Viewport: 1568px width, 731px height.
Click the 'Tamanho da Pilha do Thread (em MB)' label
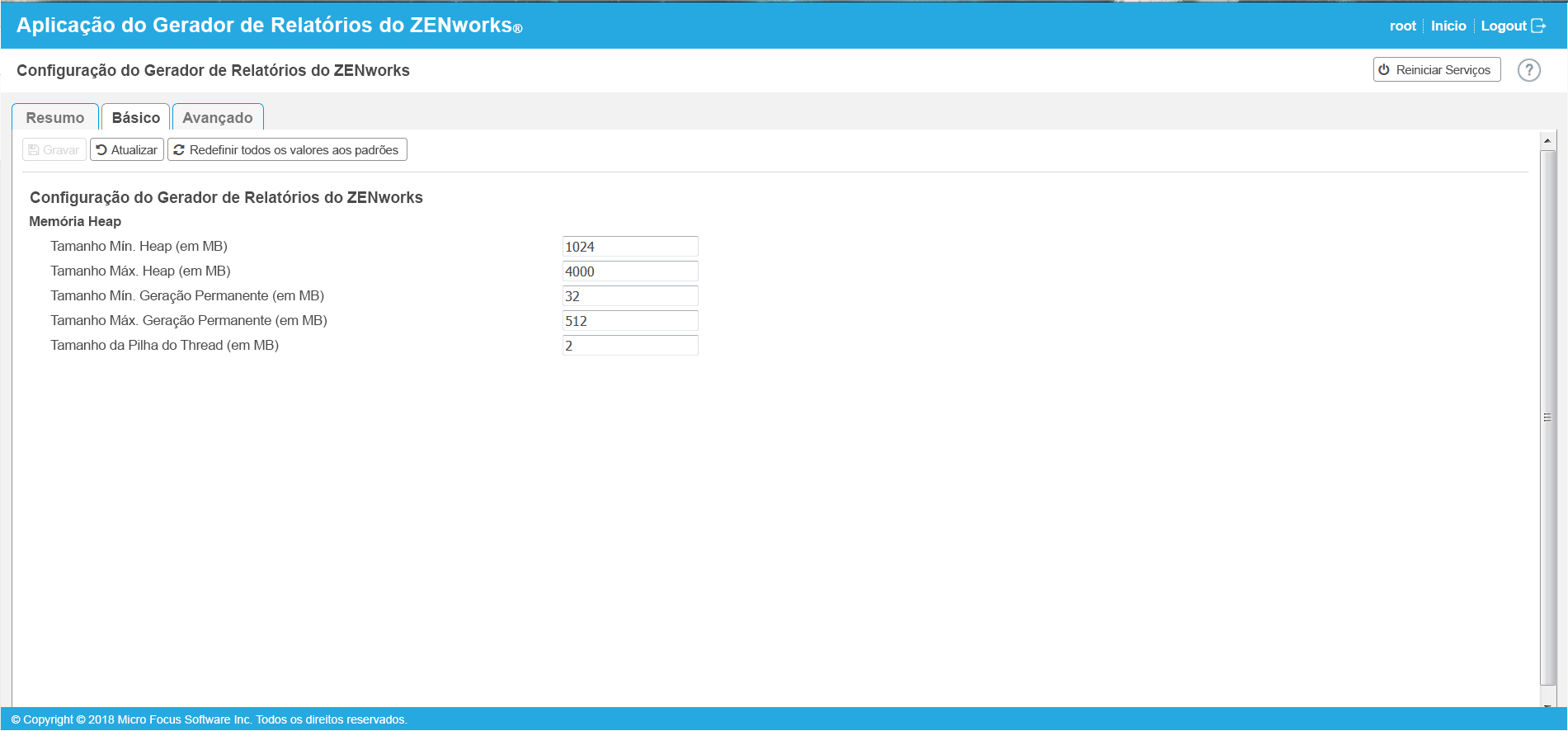(164, 345)
